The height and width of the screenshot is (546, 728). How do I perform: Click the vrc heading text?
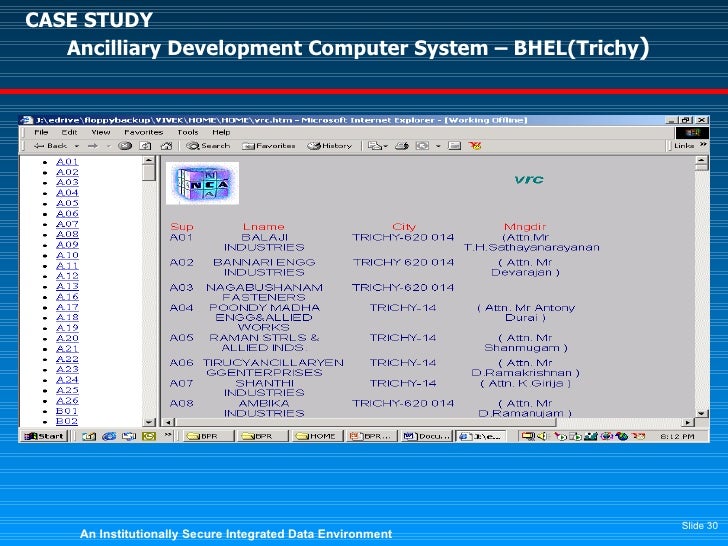tap(529, 180)
